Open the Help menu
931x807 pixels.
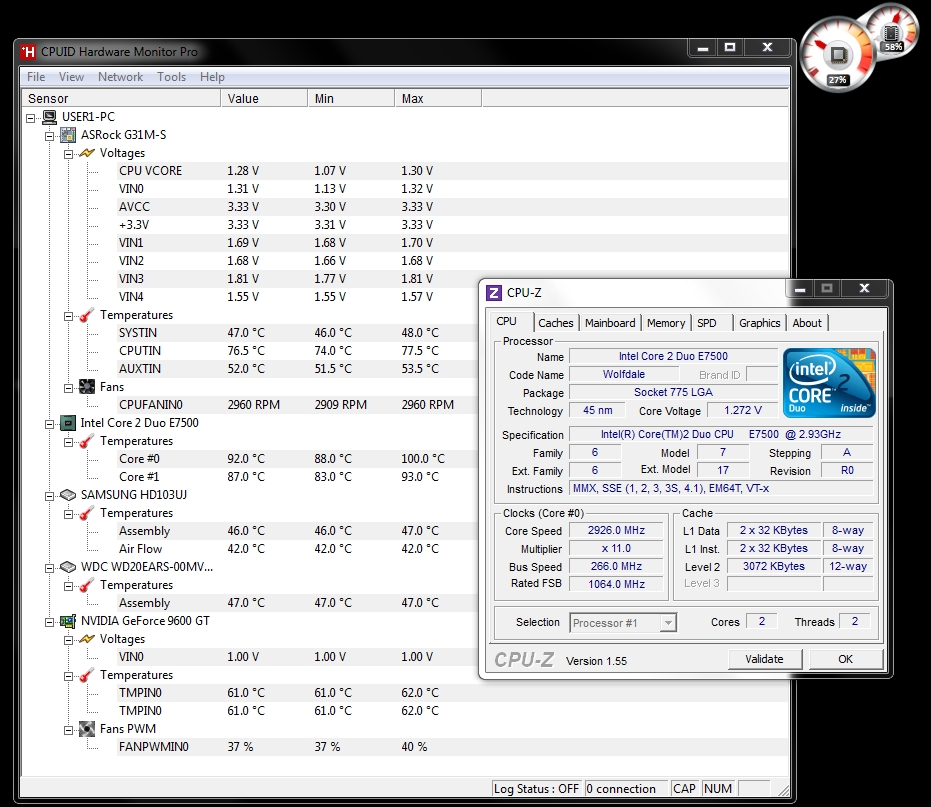click(x=212, y=77)
